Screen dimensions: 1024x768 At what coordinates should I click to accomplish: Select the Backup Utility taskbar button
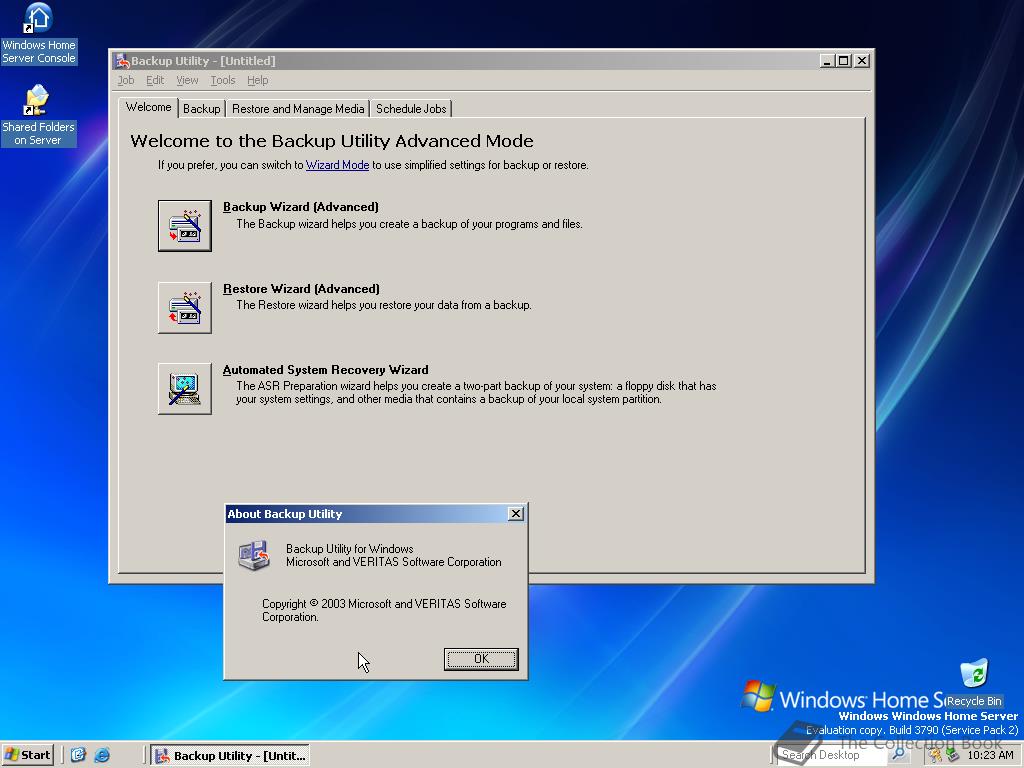(x=231, y=756)
